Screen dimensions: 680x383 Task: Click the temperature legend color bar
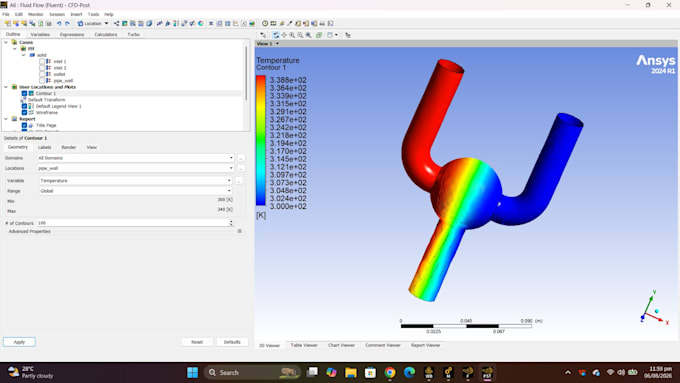261,140
